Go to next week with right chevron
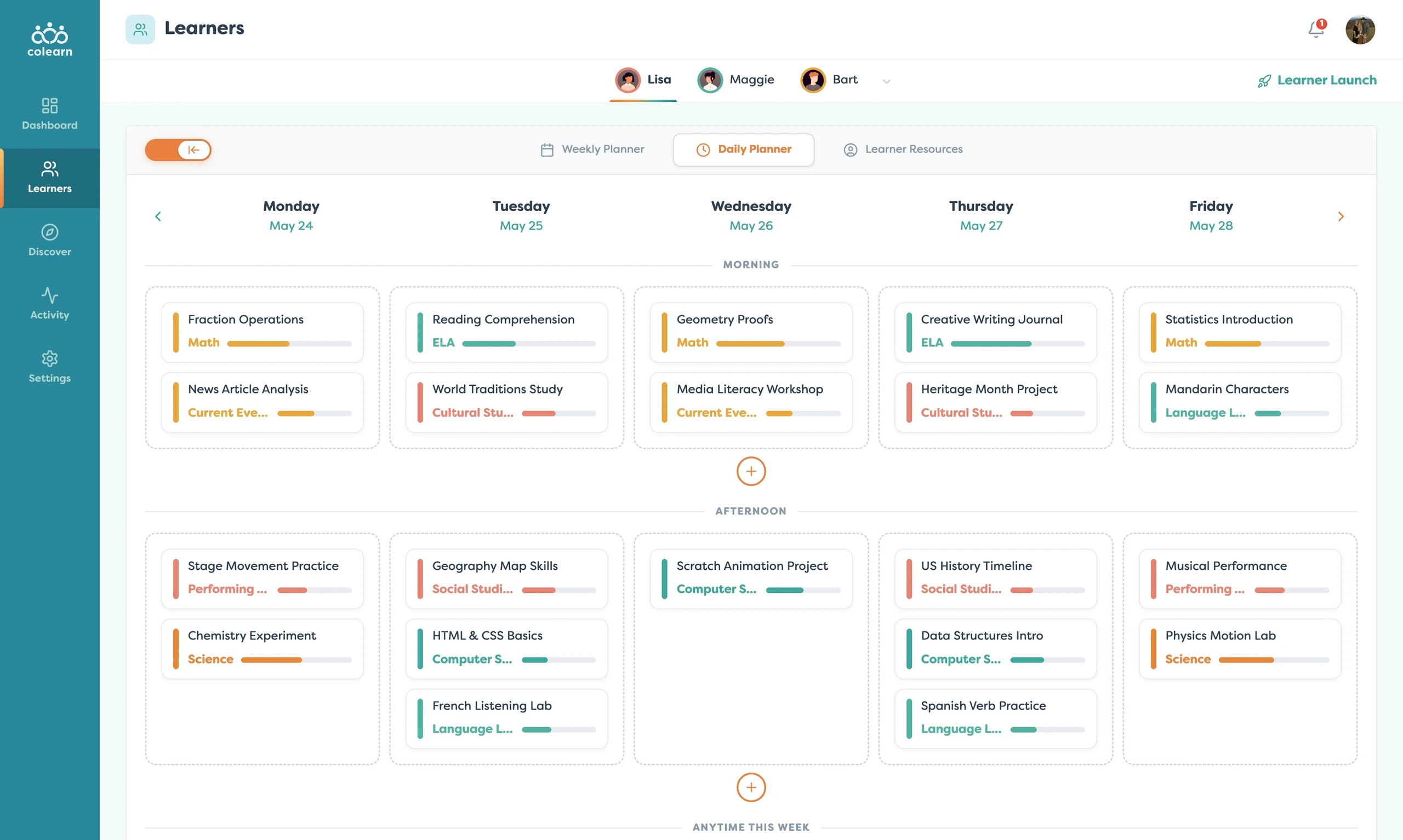The image size is (1403, 840). pos(1341,216)
